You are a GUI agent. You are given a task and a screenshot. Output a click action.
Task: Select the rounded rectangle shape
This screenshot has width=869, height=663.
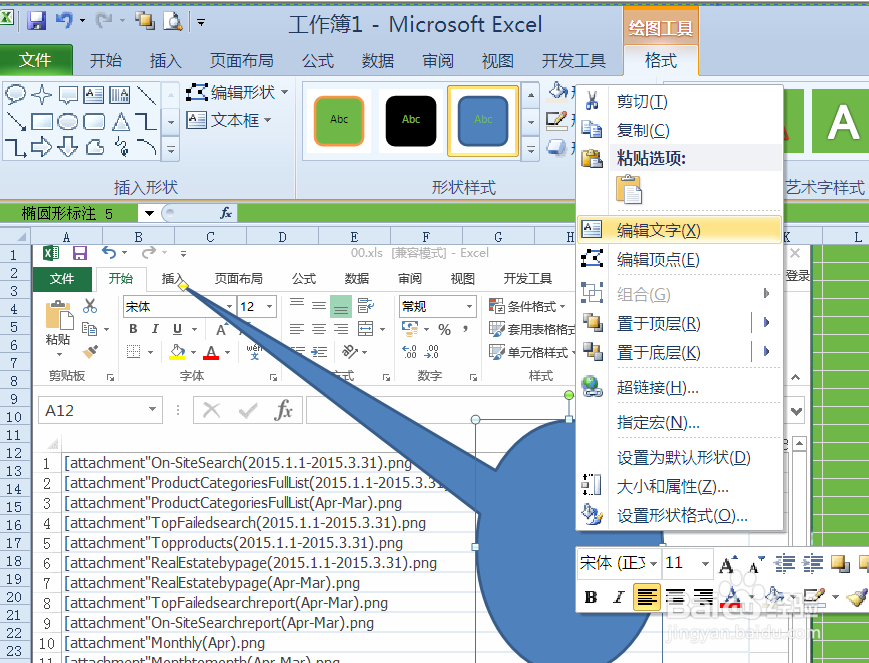point(94,121)
